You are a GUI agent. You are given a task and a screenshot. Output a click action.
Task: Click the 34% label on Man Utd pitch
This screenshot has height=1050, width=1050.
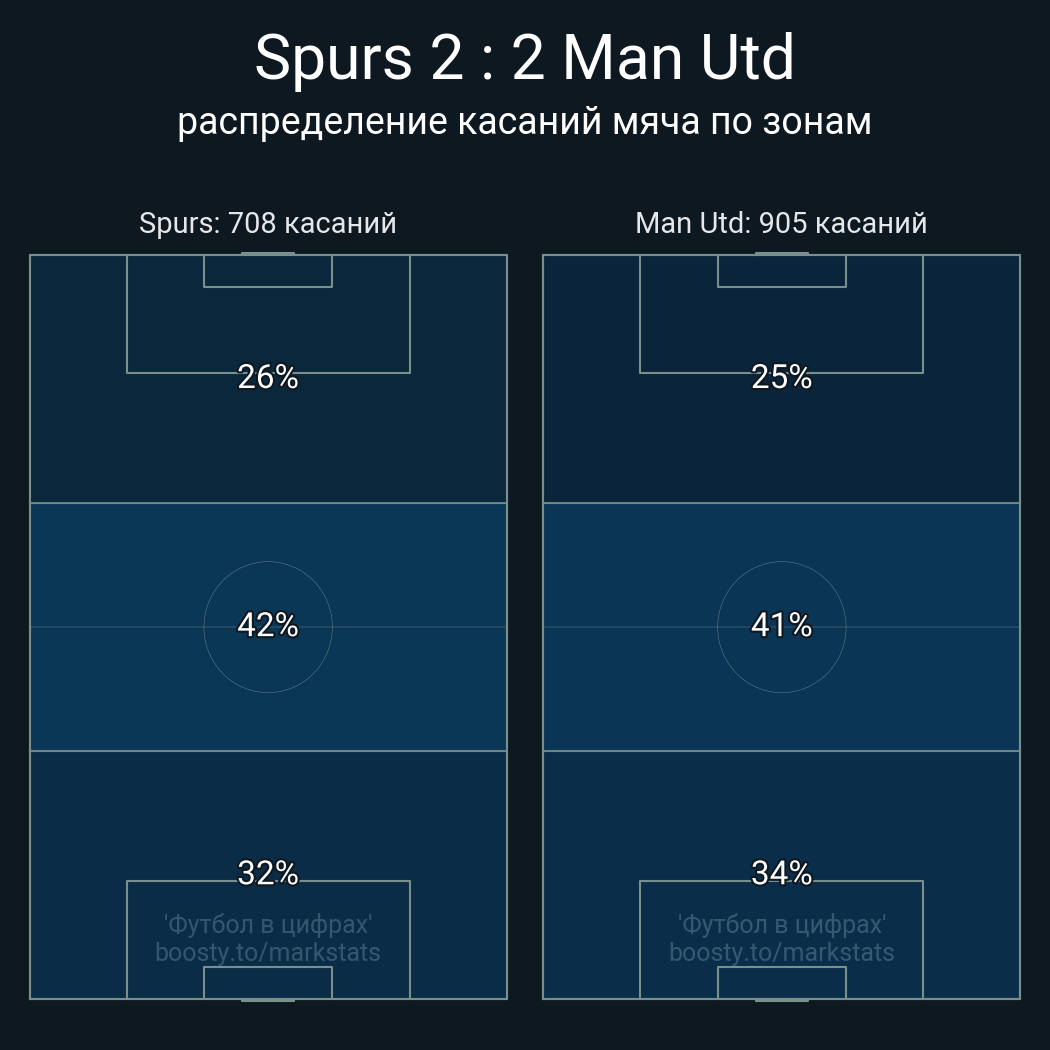coord(781,873)
